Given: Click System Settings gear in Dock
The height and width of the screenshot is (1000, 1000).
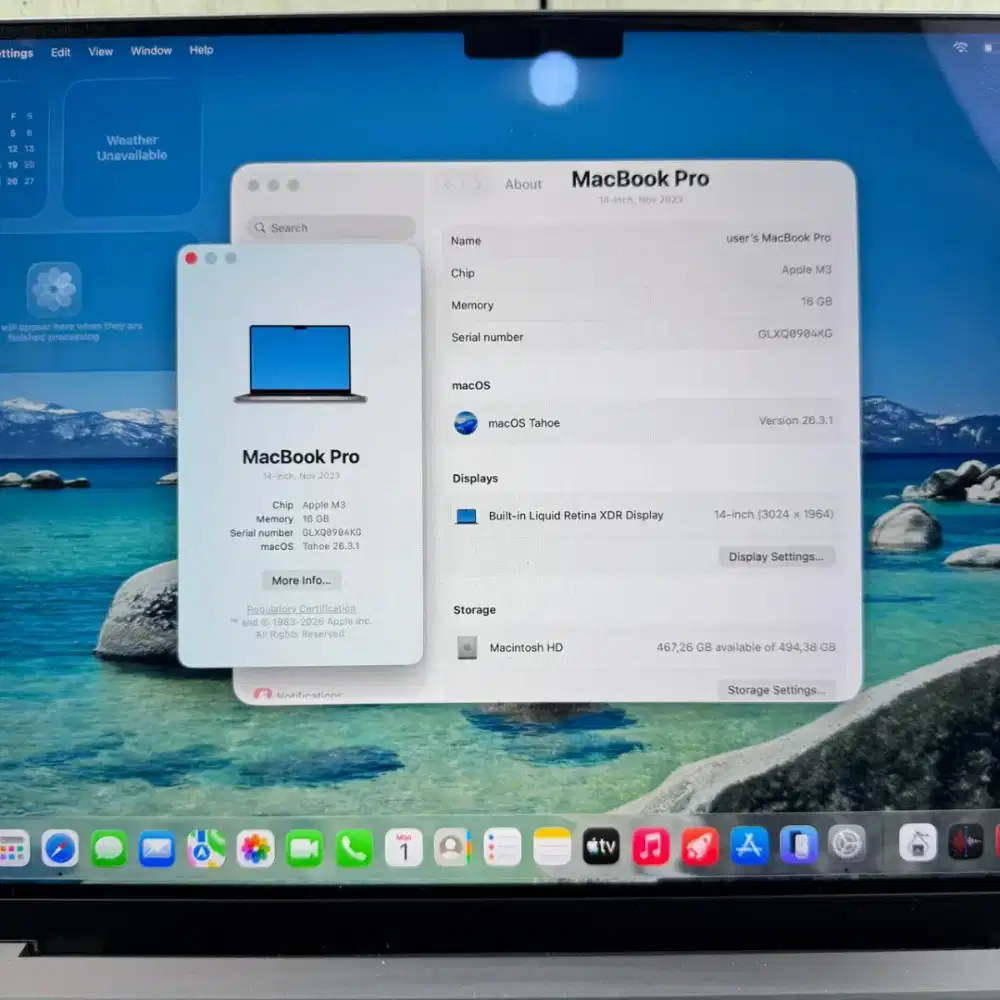Looking at the screenshot, I should click(847, 844).
